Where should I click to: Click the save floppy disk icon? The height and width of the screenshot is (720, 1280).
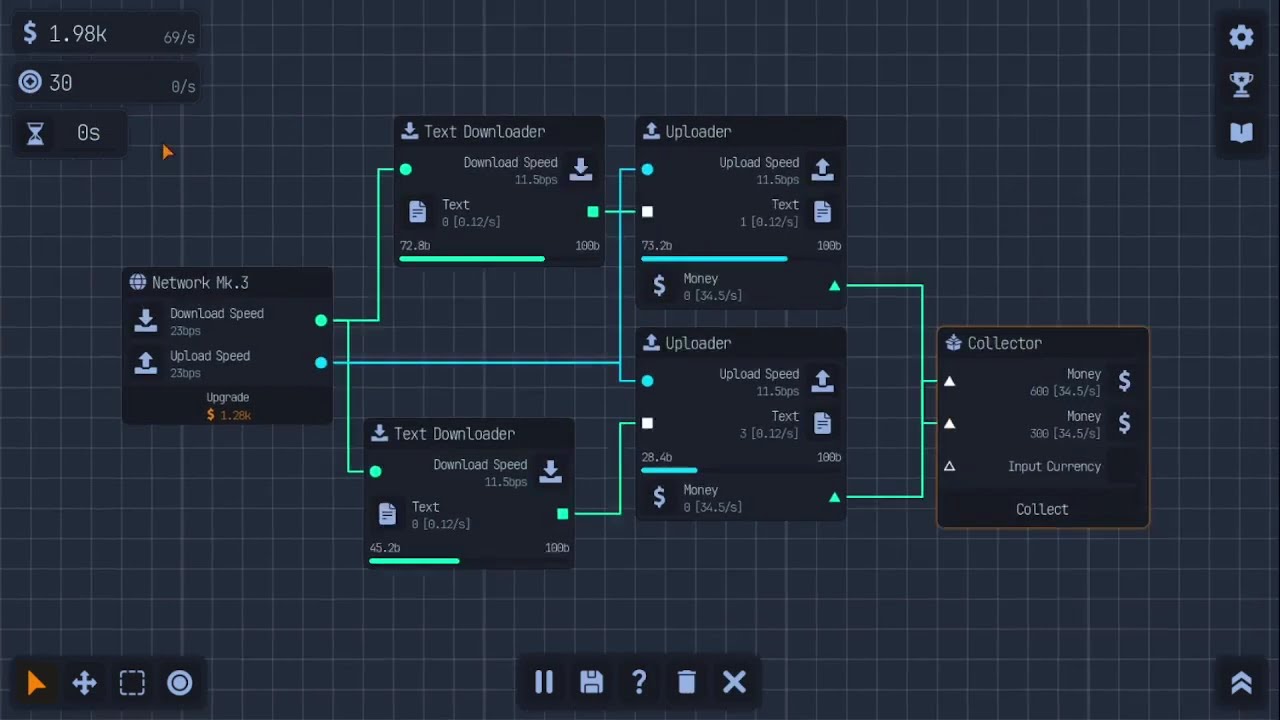[591, 682]
